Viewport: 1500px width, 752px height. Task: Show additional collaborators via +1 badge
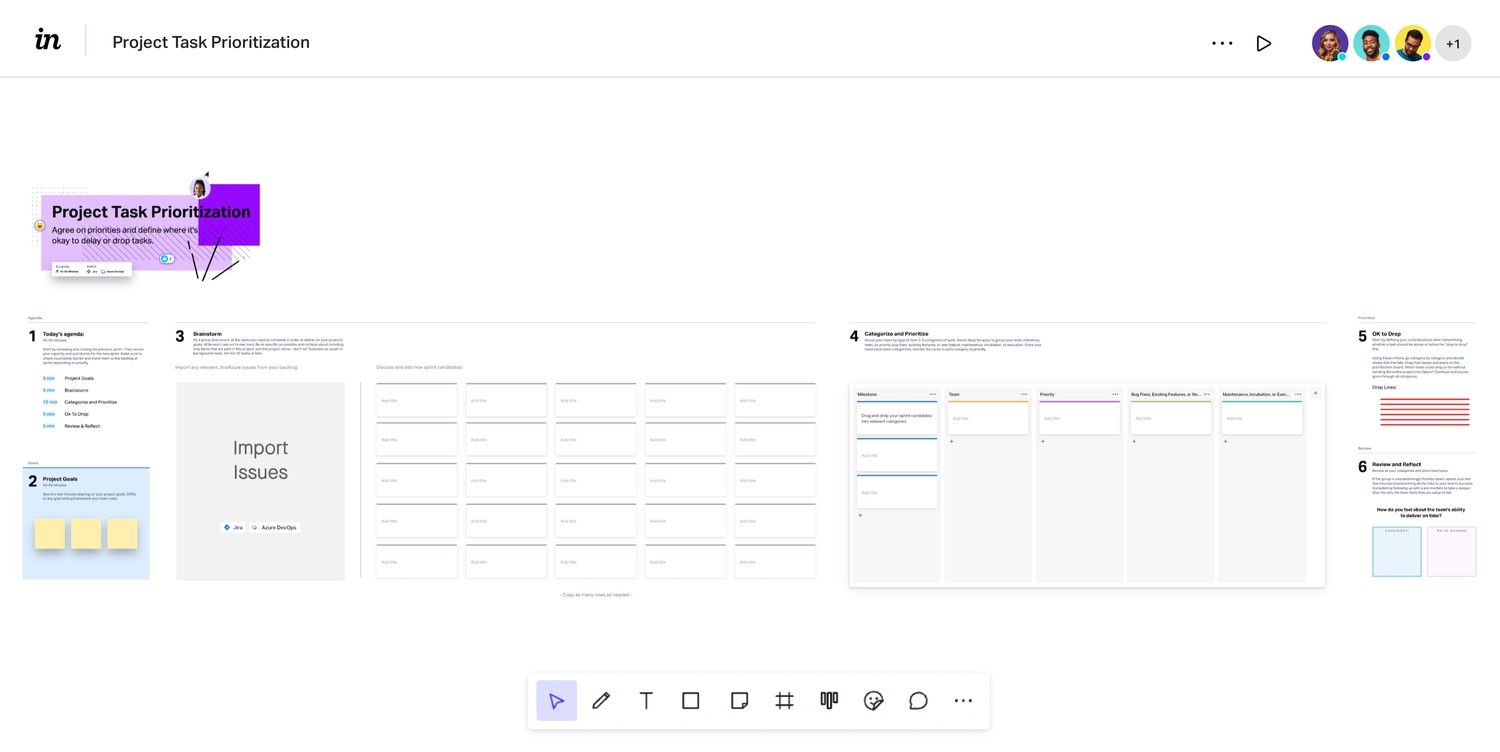pyautogui.click(x=1453, y=43)
